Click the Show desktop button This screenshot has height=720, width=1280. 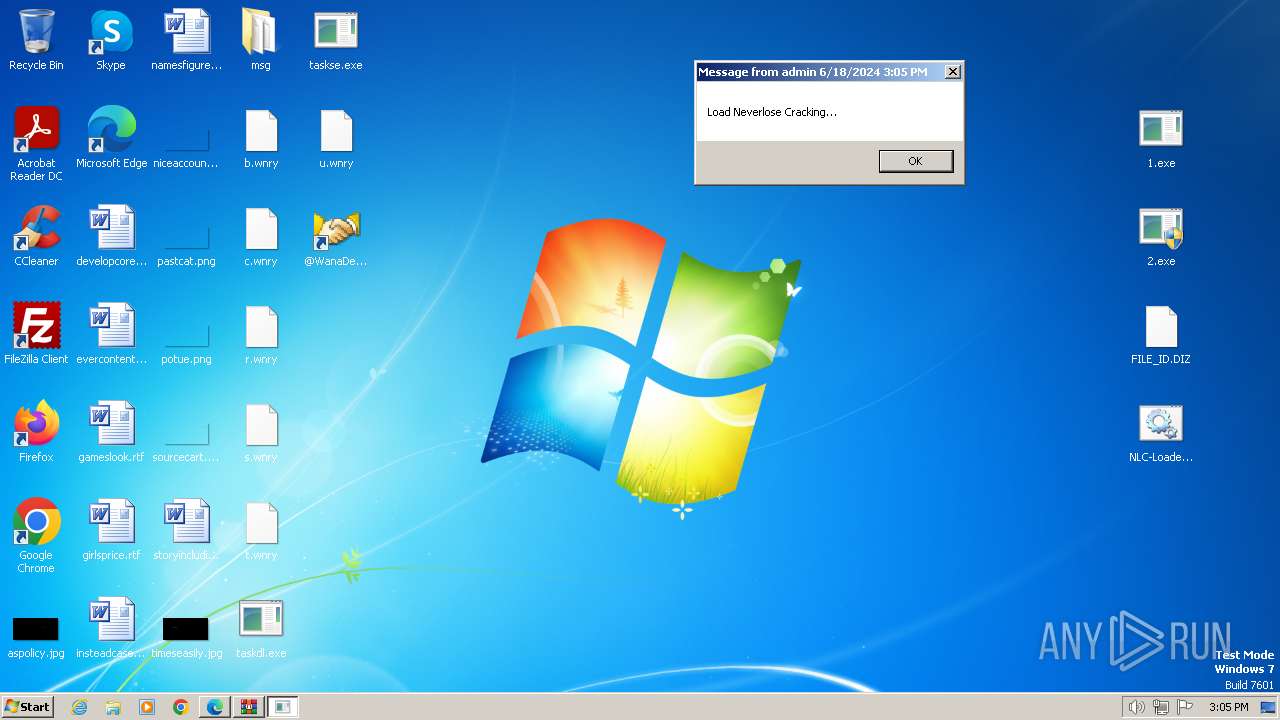[x=1269, y=707]
